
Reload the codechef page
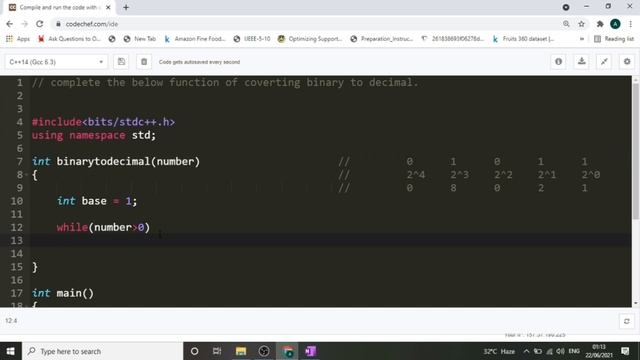click(x=40, y=24)
